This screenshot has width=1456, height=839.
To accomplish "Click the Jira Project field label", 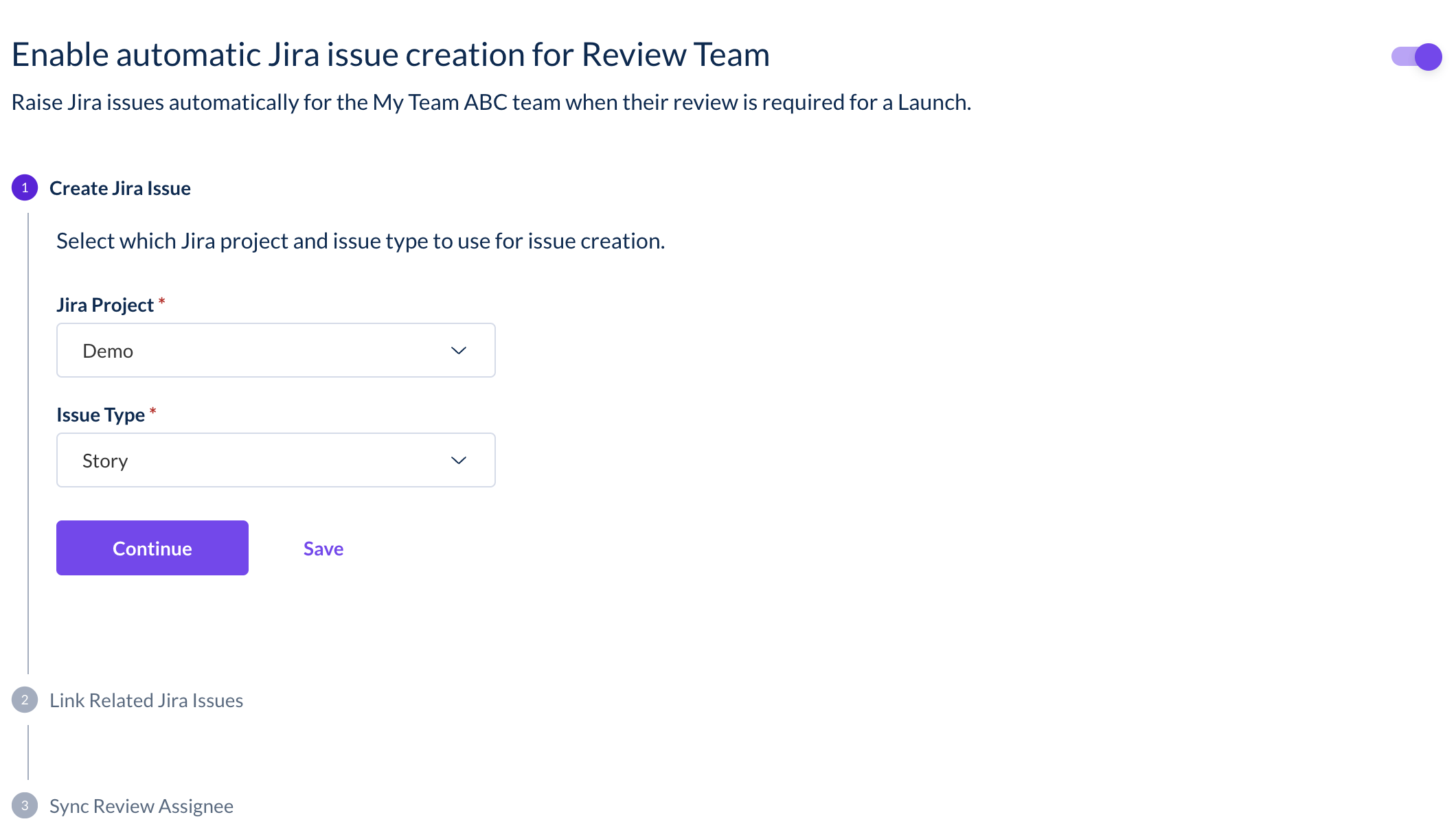I will click(105, 305).
